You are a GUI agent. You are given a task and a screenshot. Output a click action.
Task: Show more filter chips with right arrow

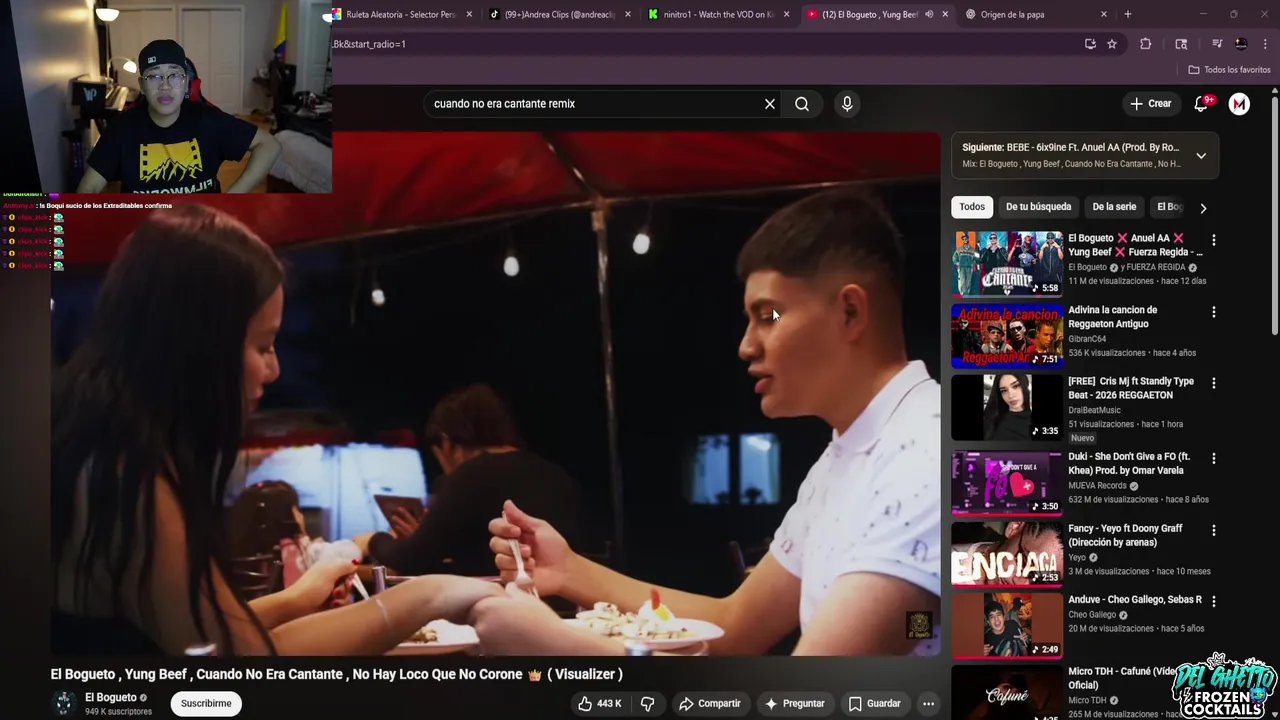pyautogui.click(x=1203, y=208)
